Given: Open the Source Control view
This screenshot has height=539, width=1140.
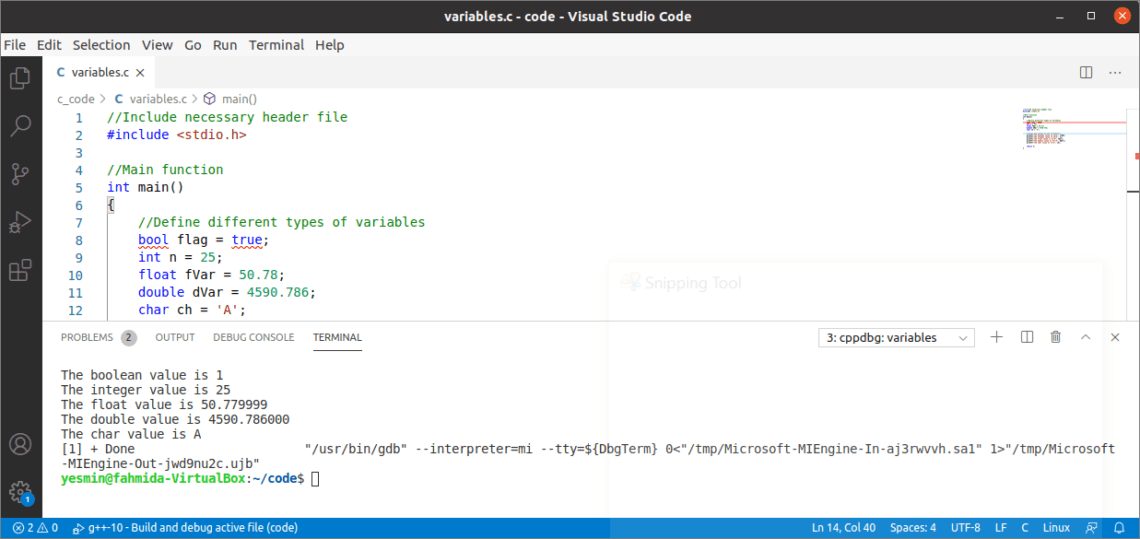Looking at the screenshot, I should [20, 174].
